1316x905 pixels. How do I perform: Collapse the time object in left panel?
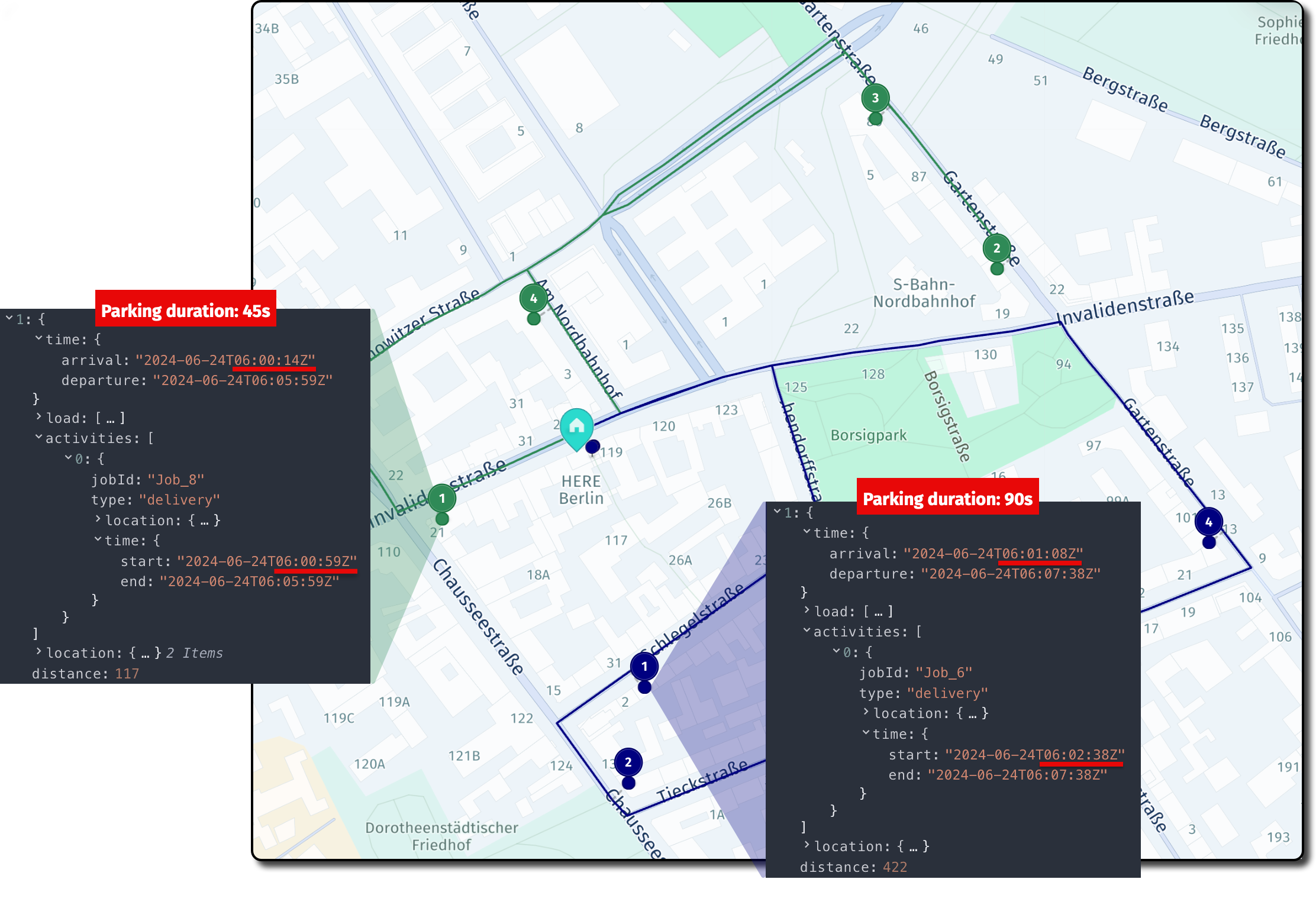coord(39,339)
